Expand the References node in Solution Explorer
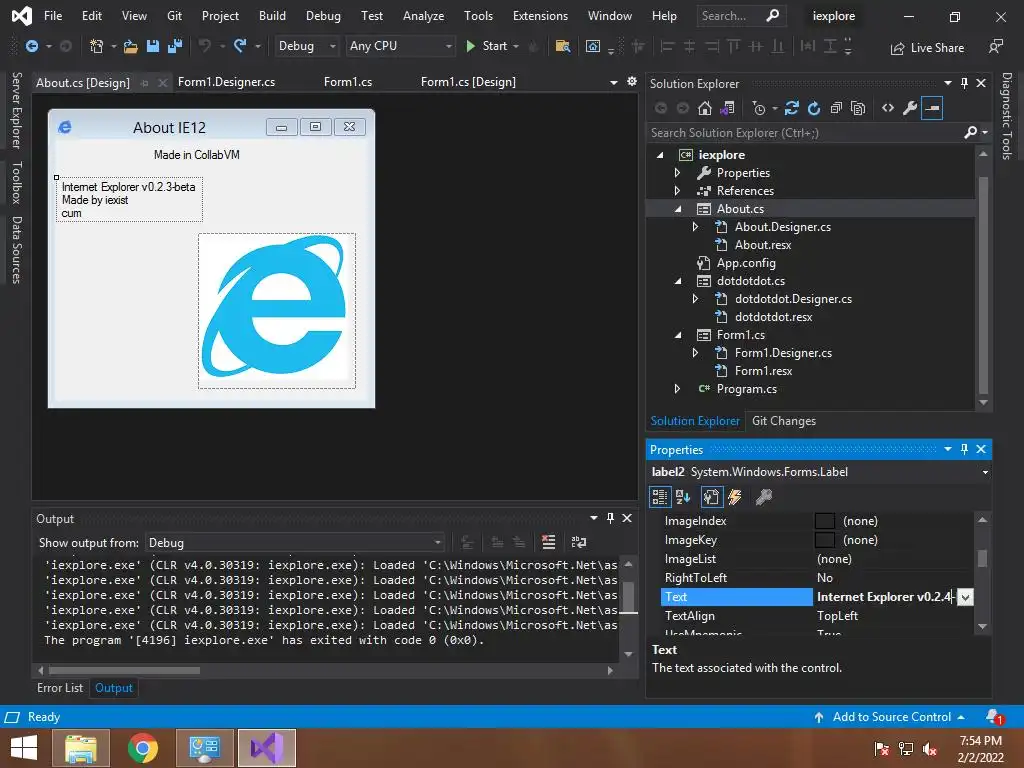This screenshot has width=1024, height=768. (677, 191)
